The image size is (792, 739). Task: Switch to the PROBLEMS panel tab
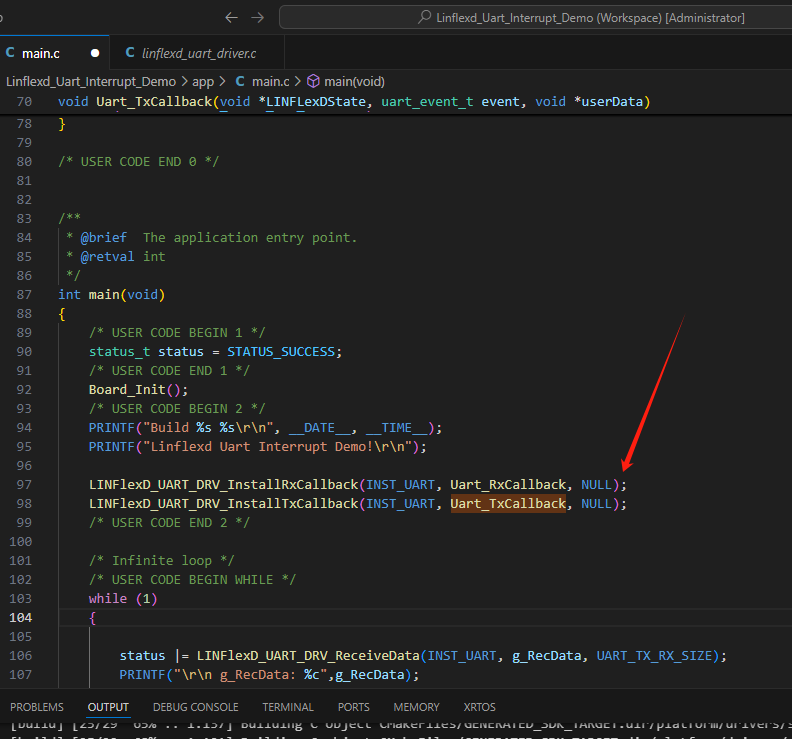37,707
